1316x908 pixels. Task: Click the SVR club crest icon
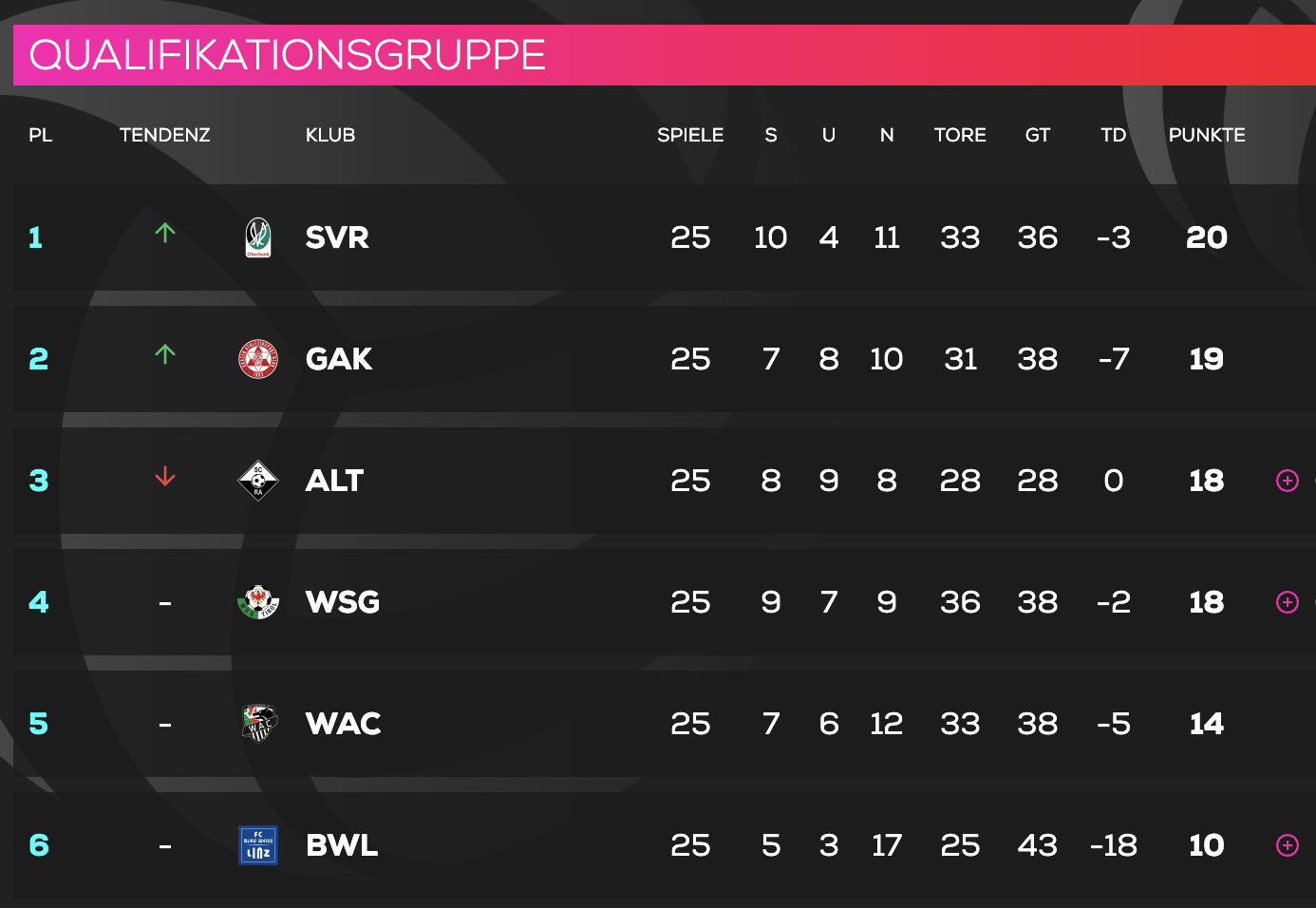258,237
